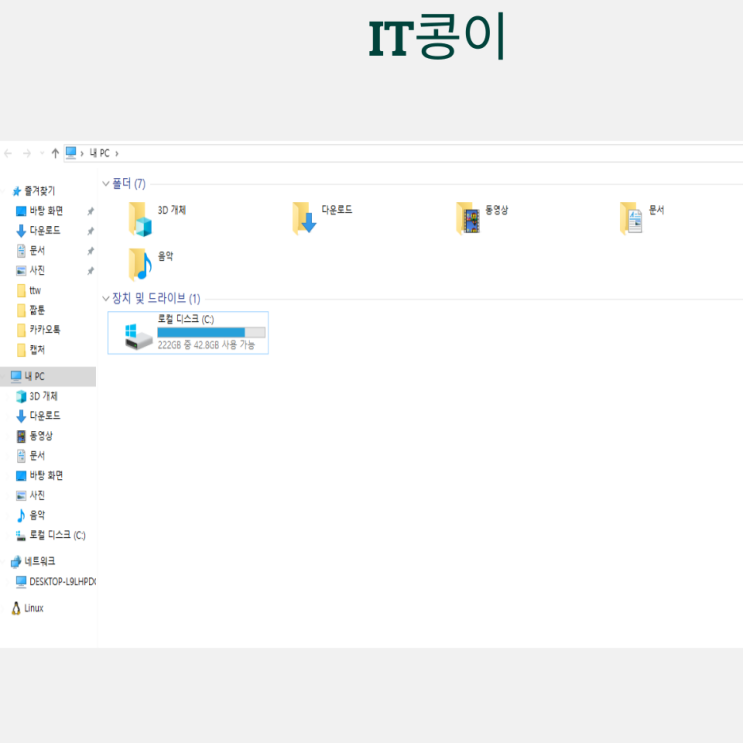Image resolution: width=743 pixels, height=743 pixels.
Task: Click pin icon next to pinned 다운로드
Action: (90, 231)
